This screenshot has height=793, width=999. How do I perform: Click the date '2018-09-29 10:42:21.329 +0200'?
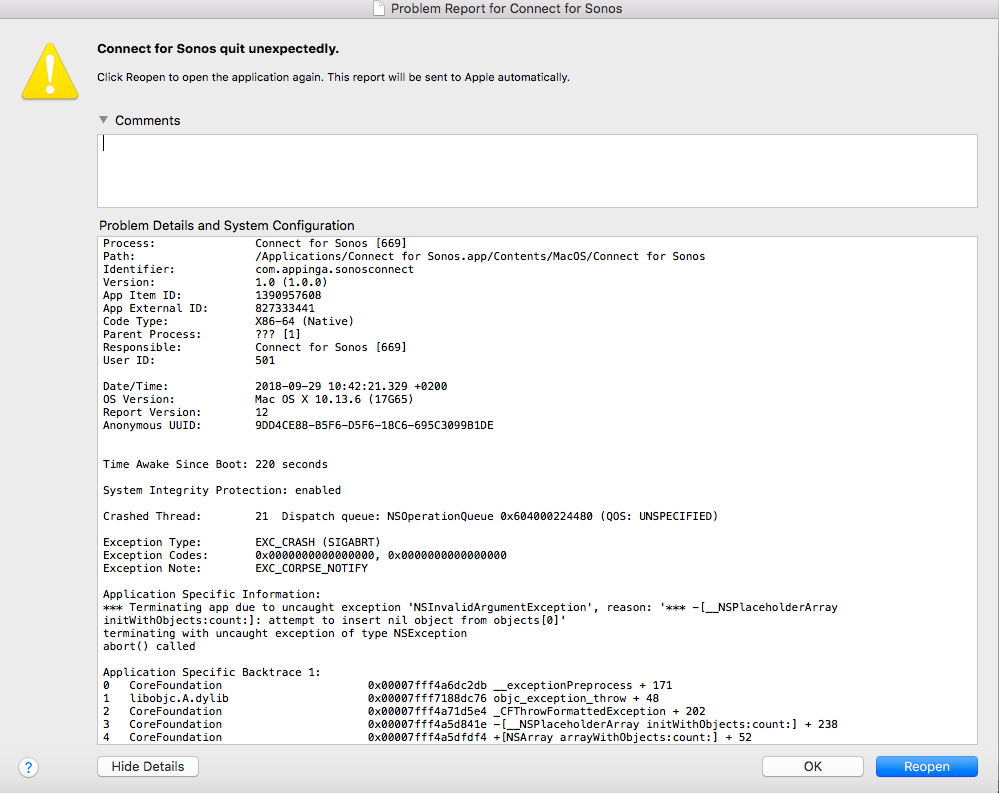(351, 386)
